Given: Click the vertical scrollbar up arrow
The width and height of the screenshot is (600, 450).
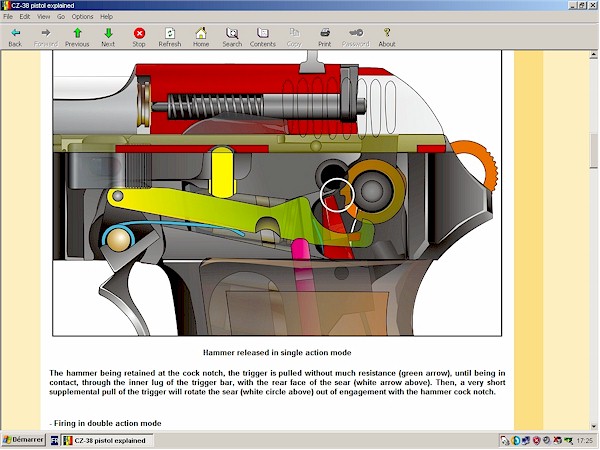Looking at the screenshot, I should [593, 55].
